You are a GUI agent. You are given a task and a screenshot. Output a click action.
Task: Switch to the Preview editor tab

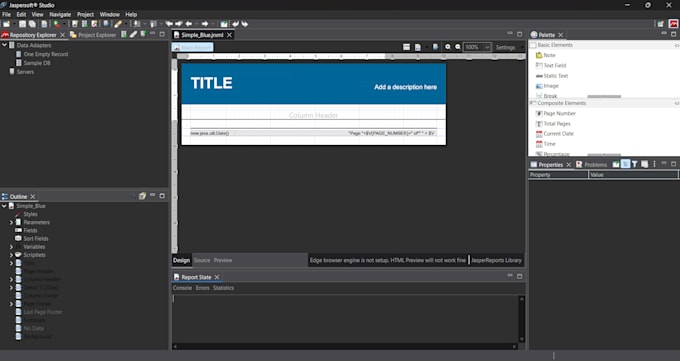(223, 260)
